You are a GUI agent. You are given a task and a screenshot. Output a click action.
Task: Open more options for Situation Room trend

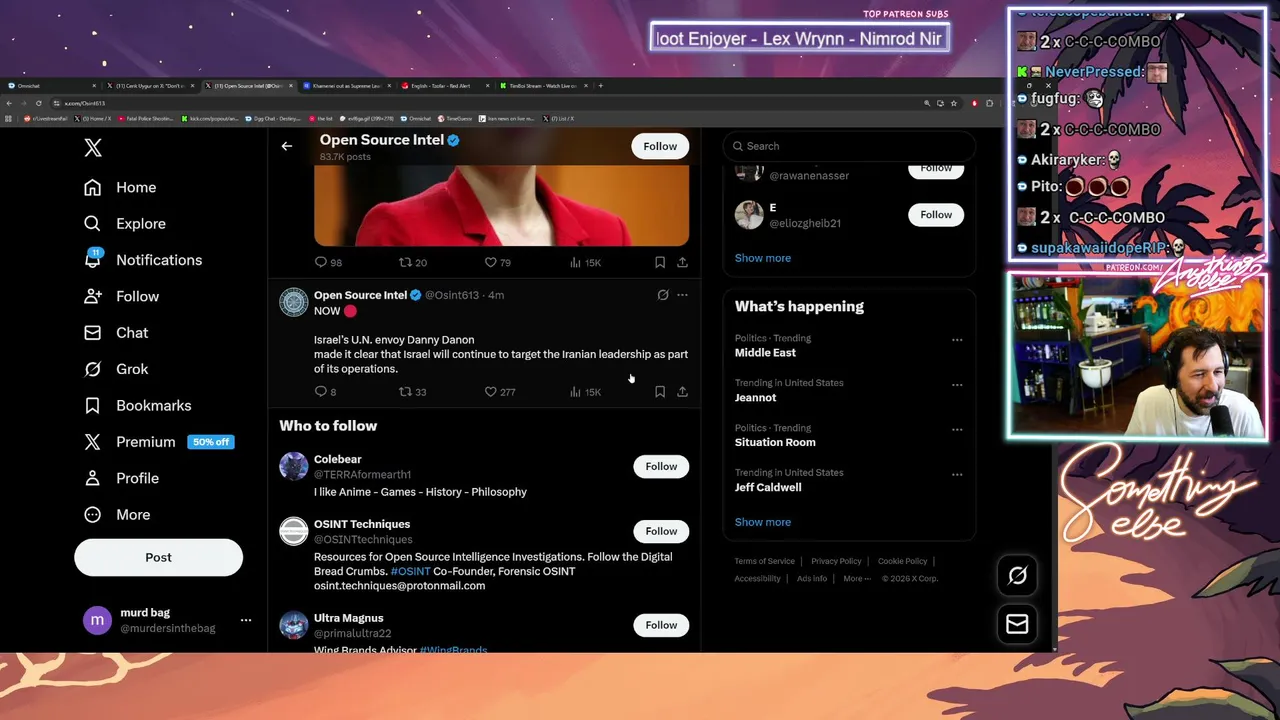[x=957, y=430]
